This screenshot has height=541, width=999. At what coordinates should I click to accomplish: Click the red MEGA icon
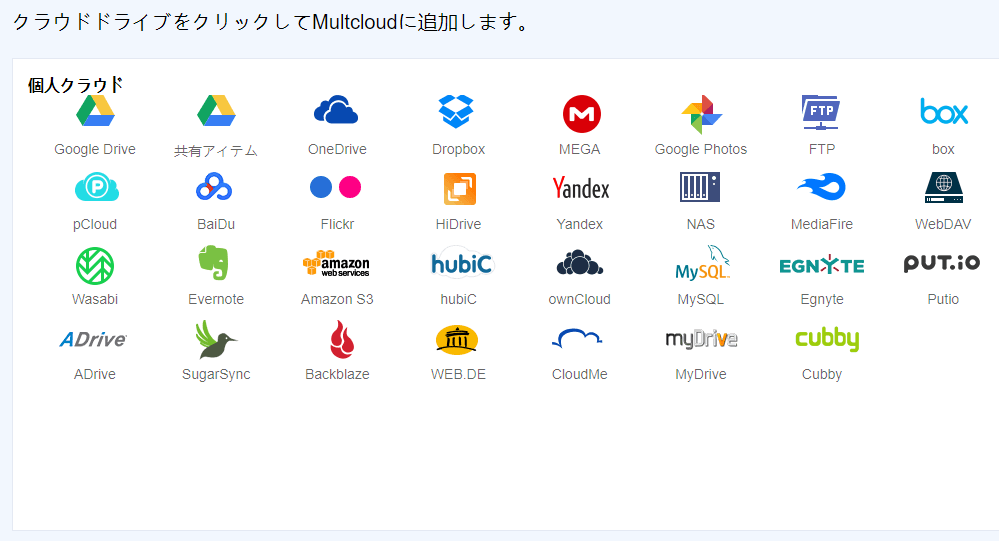582,114
